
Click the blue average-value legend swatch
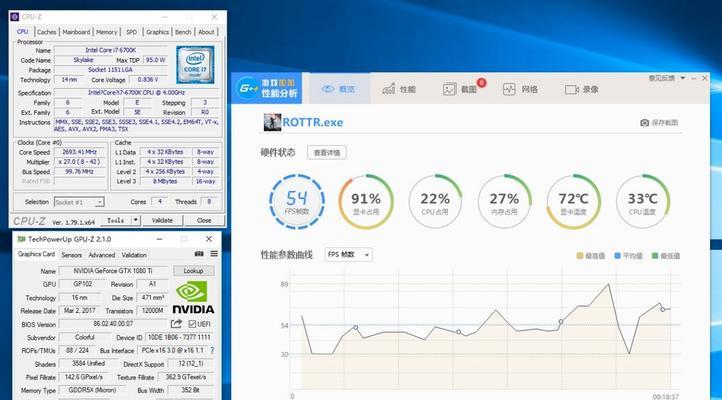pos(617,255)
